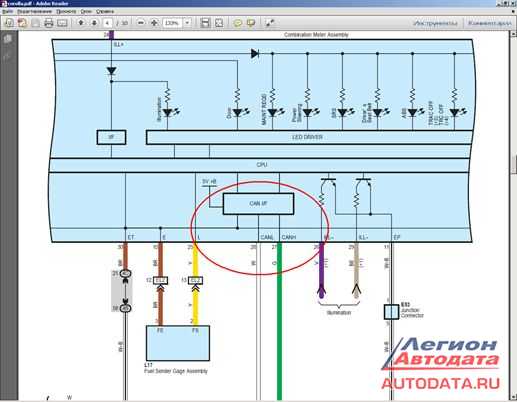Screen dimensions: 517x402
Task: Click the highlight text icon
Action: [251, 23]
